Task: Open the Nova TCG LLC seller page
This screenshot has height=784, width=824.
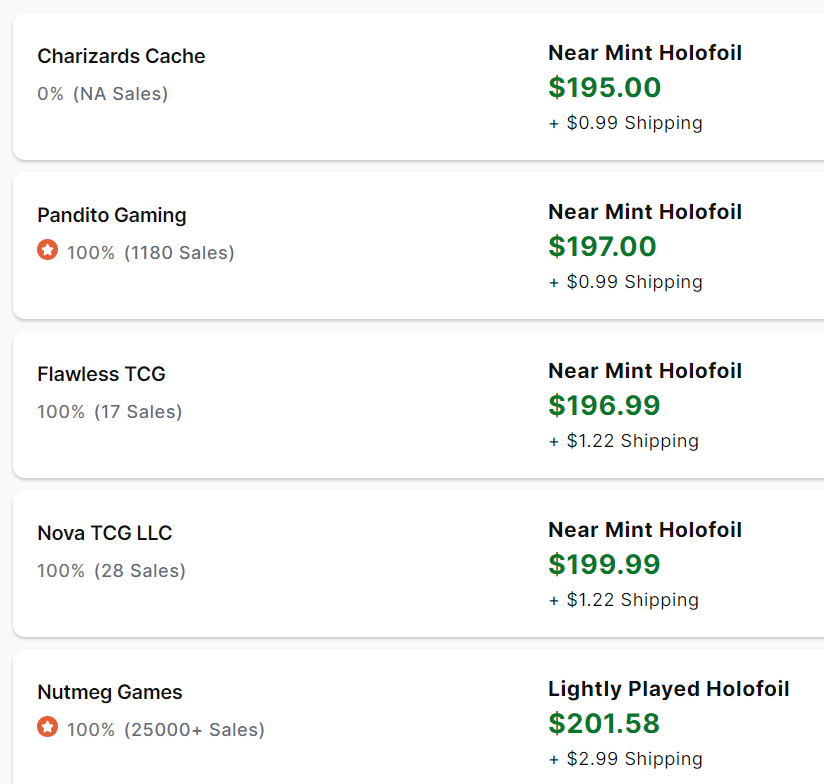Action: pyautogui.click(x=105, y=533)
